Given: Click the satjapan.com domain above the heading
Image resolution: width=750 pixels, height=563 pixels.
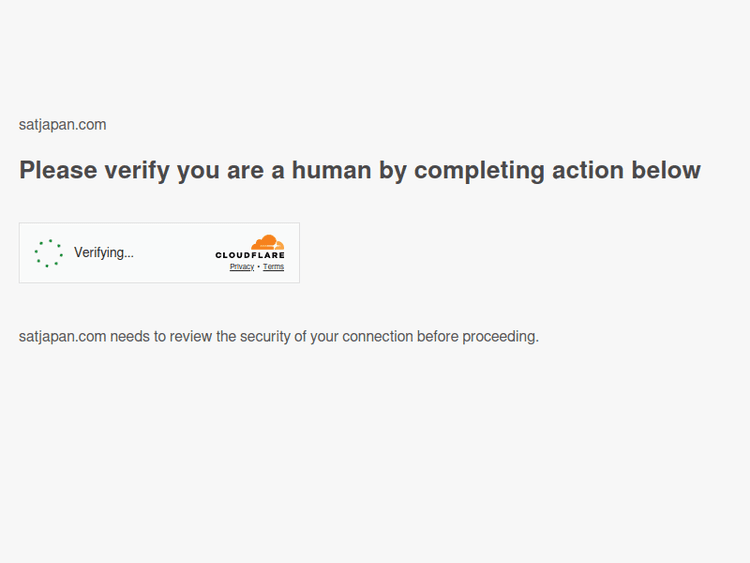Looking at the screenshot, I should (62, 125).
